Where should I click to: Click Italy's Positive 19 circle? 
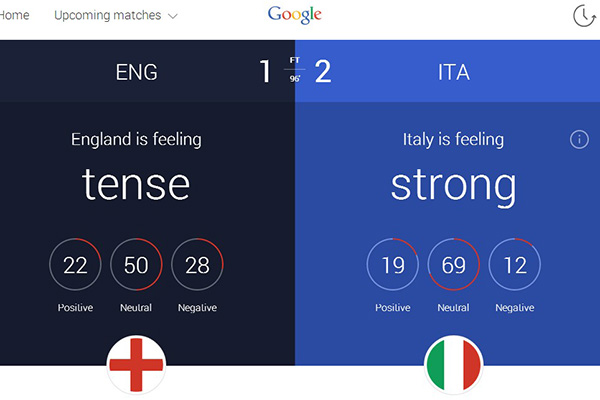click(393, 265)
